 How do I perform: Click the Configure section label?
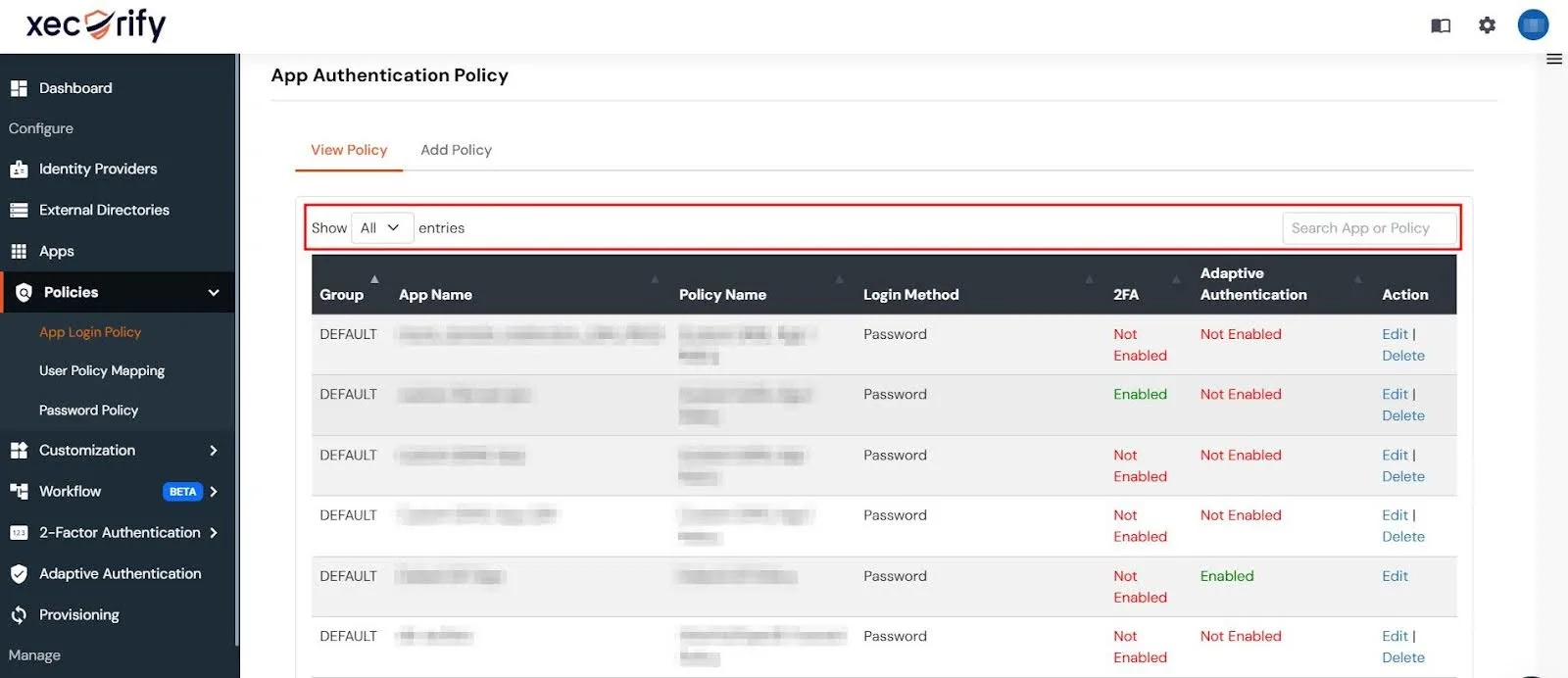[x=41, y=128]
